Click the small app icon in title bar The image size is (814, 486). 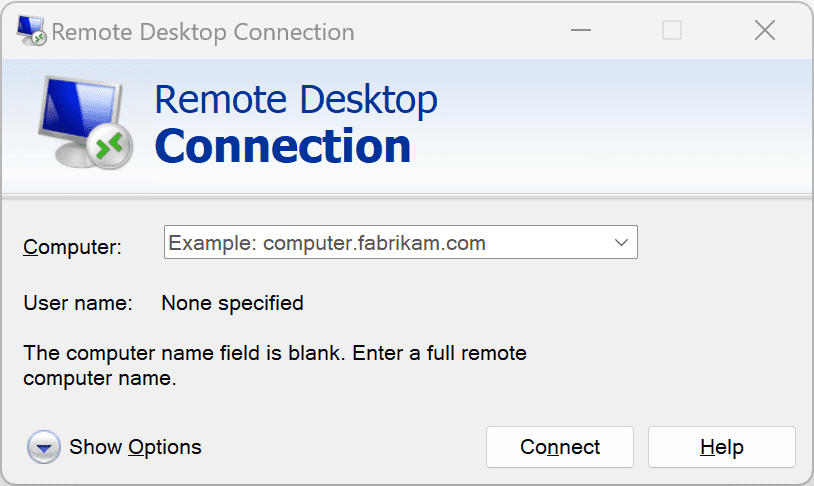tap(32, 31)
